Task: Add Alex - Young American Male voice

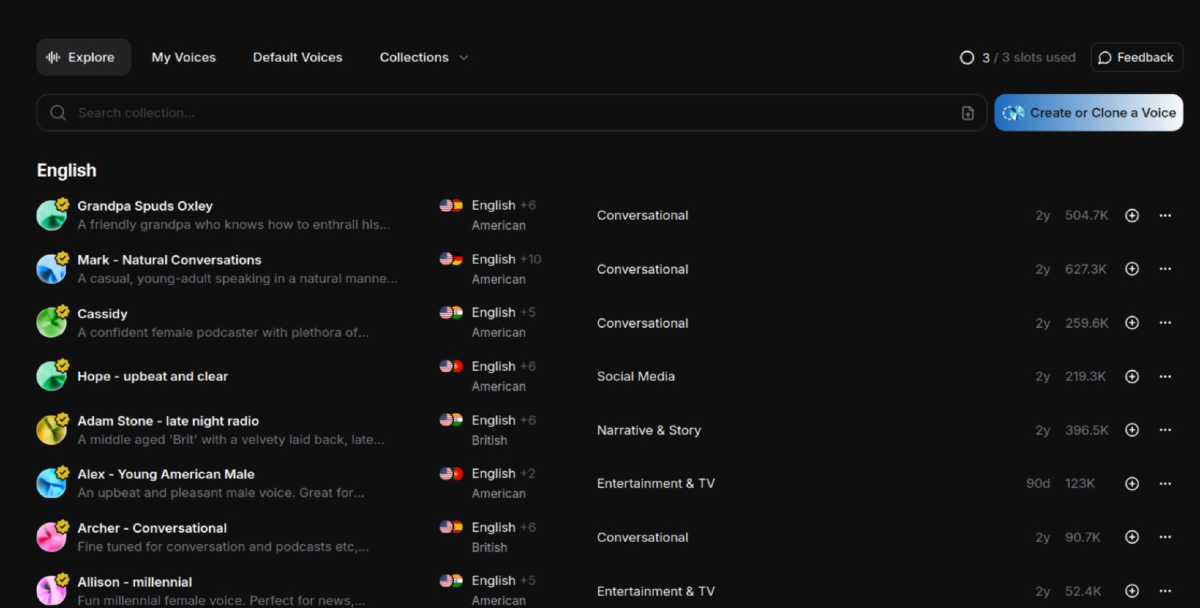Action: click(x=1132, y=484)
